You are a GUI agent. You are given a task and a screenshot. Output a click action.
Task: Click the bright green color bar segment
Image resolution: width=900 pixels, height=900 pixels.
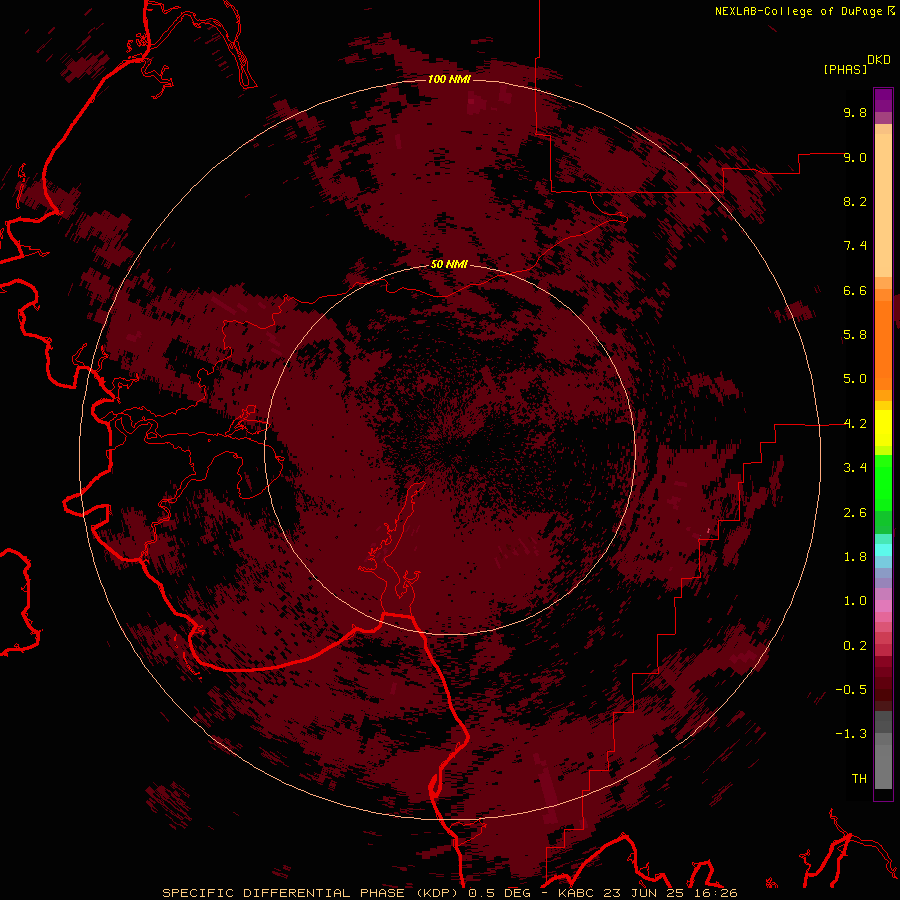click(883, 482)
